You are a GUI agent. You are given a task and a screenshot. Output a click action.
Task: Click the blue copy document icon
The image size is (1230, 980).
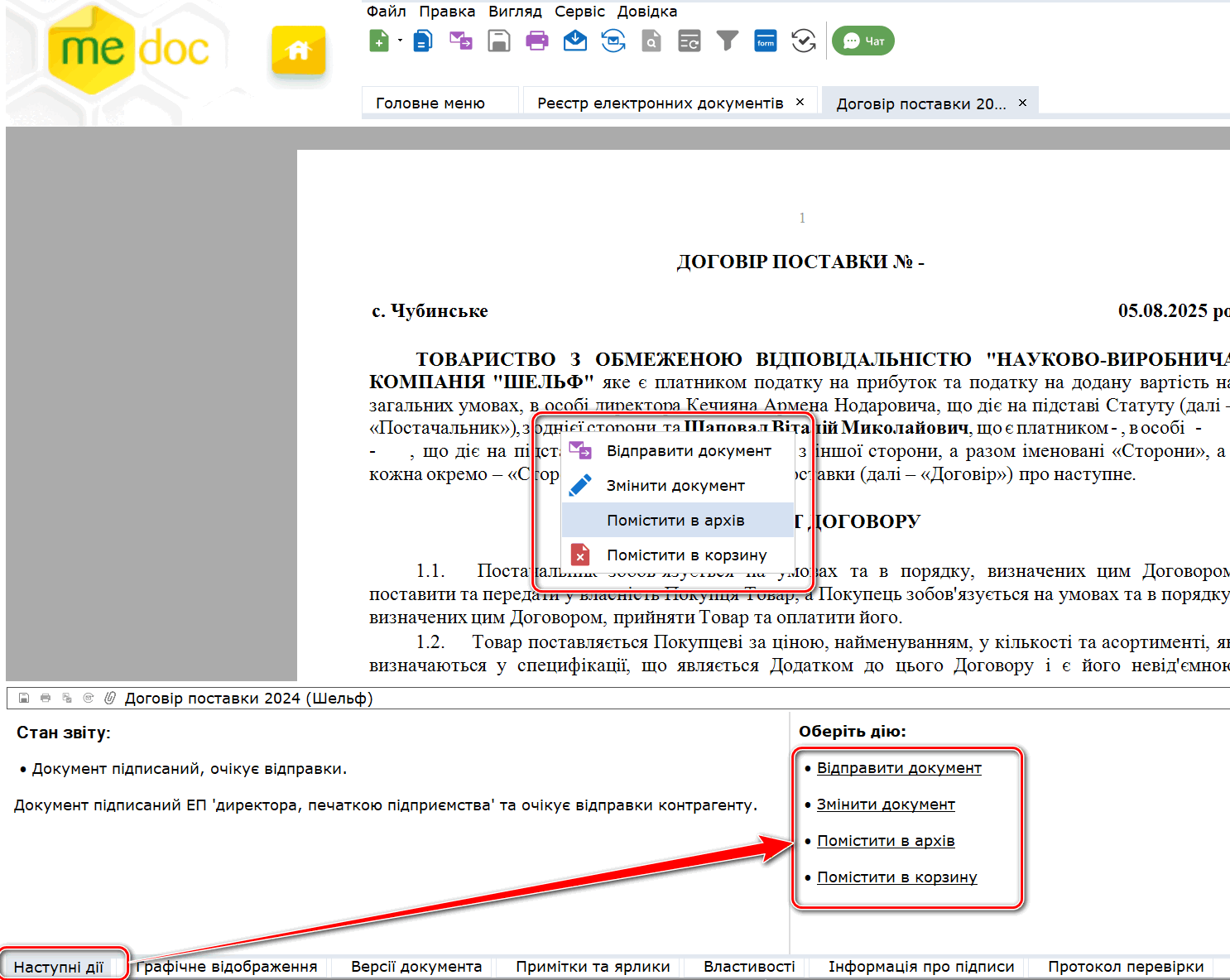[x=423, y=41]
